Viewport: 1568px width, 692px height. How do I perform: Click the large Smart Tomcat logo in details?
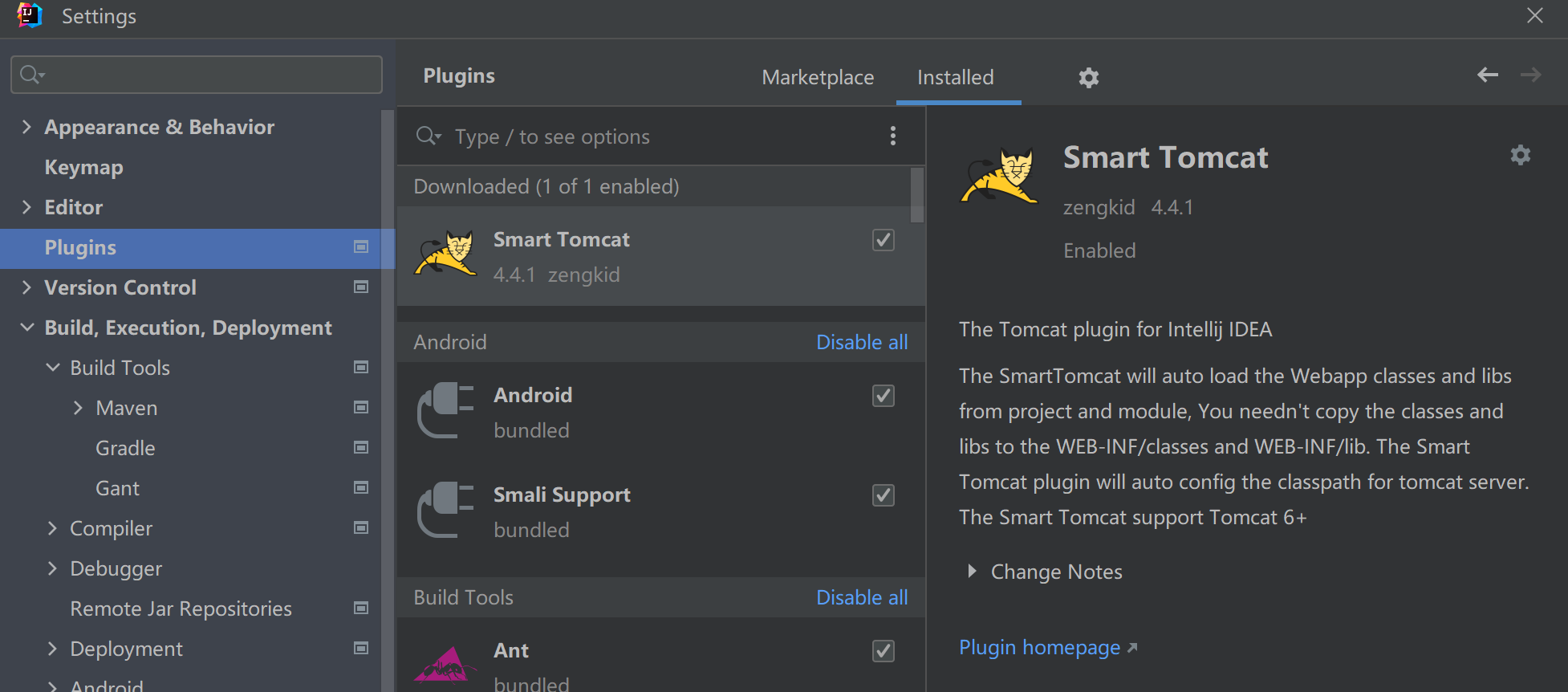click(x=1000, y=177)
